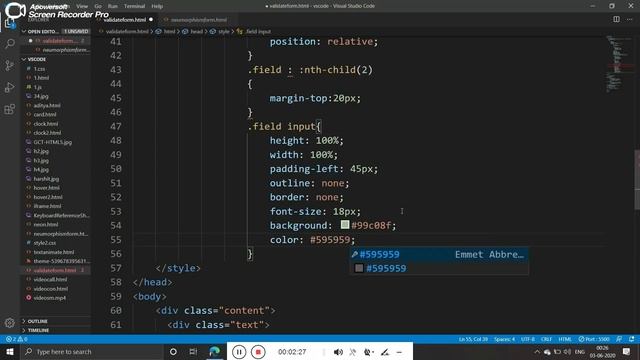The image size is (640, 360).
Task: Open GCT-HTML5.jpg in the explorer
Action: pyautogui.click(x=53, y=142)
